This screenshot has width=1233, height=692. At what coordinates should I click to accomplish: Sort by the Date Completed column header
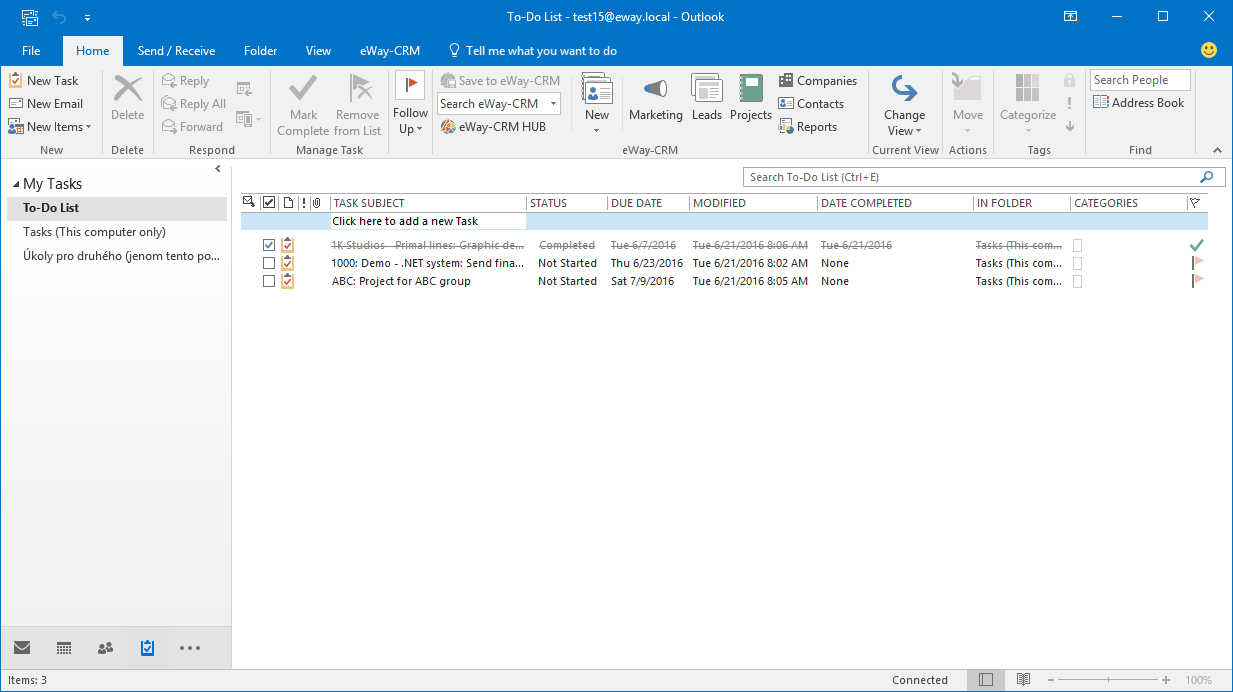click(895, 203)
